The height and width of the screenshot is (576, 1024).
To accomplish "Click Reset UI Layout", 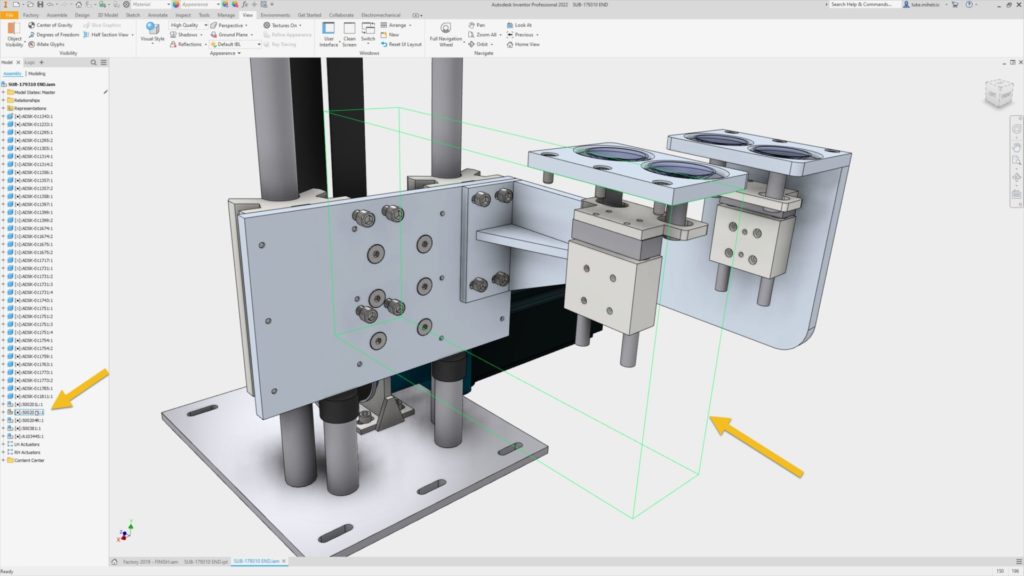I will click(401, 44).
